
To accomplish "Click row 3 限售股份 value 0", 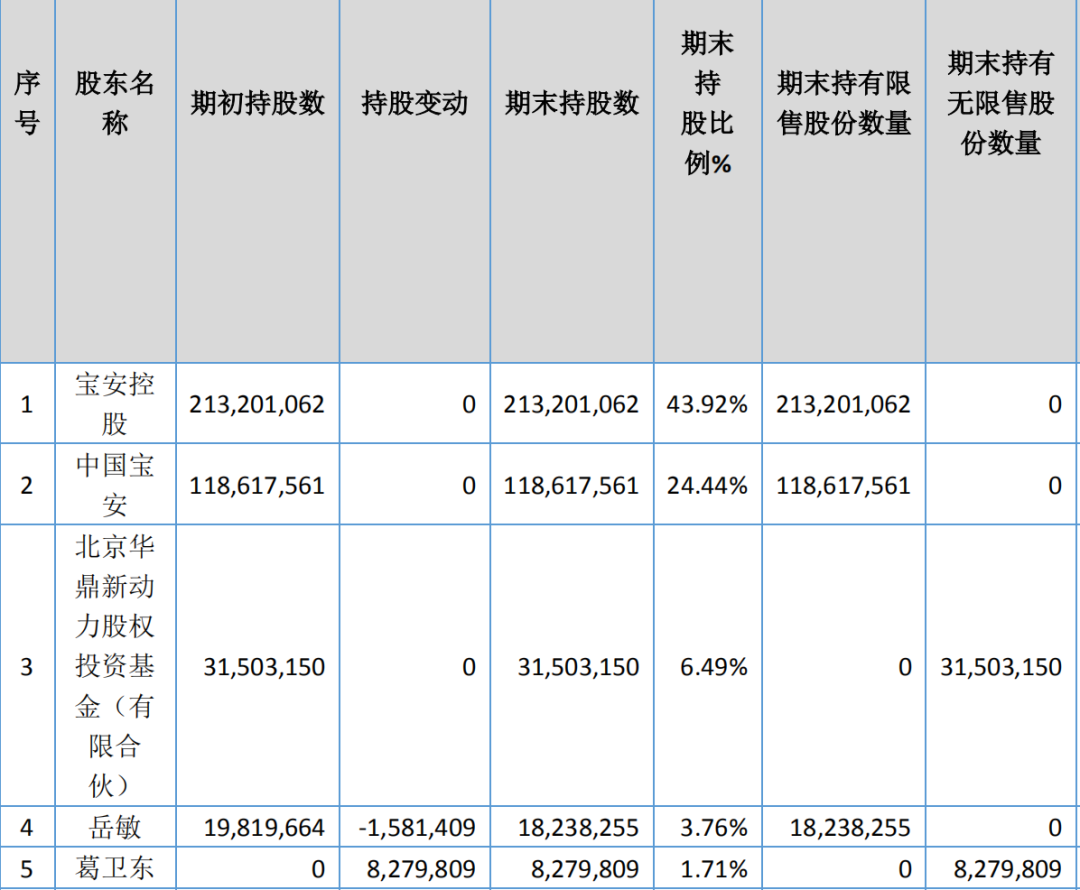I will click(905, 667).
